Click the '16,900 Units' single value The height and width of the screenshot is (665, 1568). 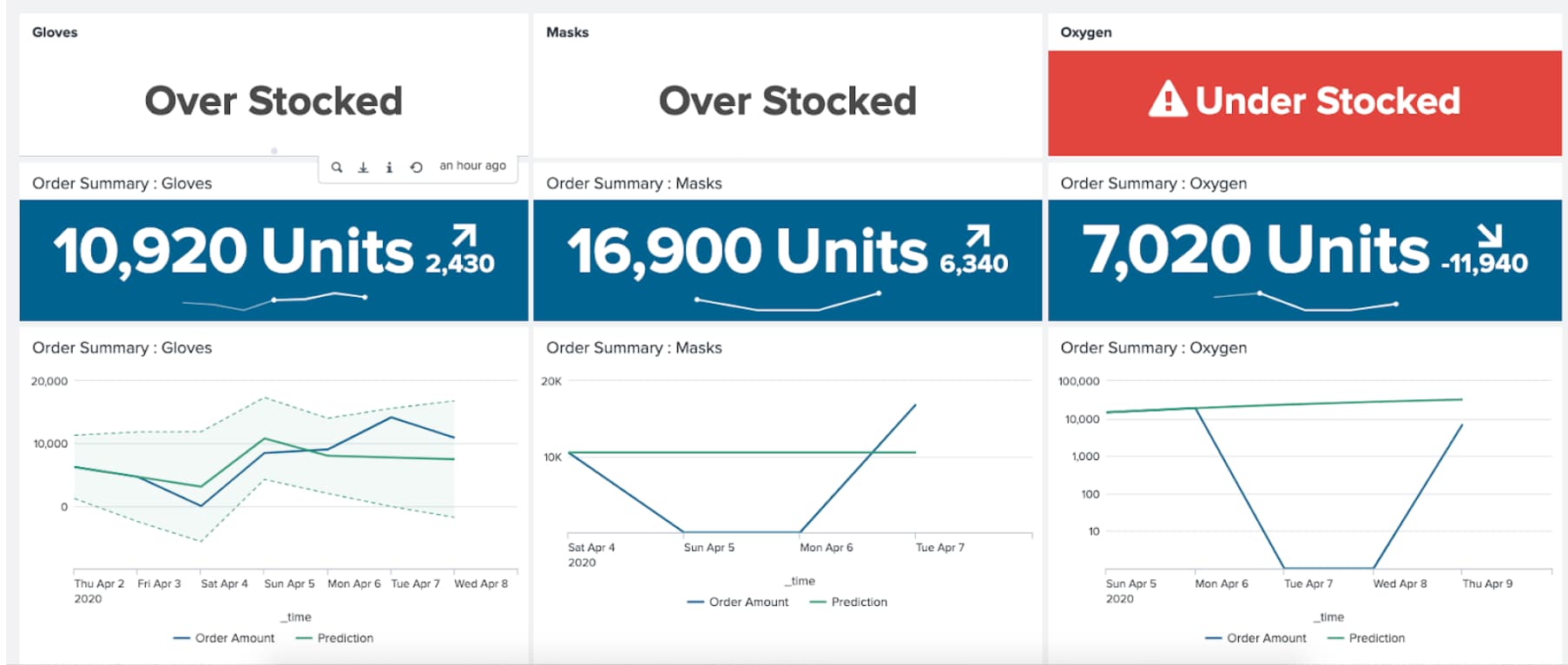748,251
